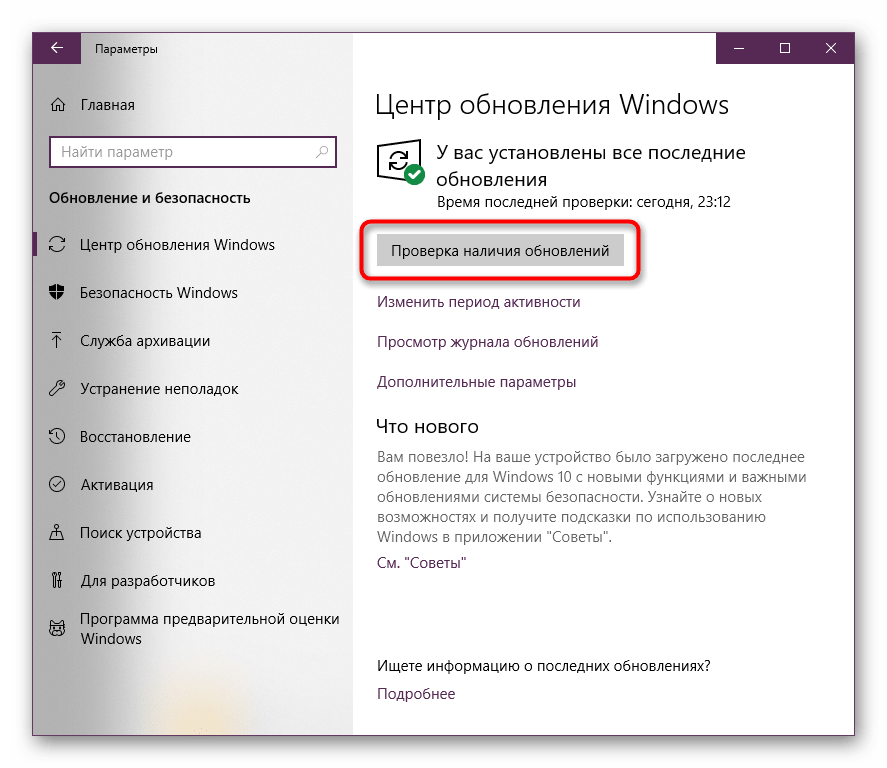Viewport: 887px width, 768px height.
Task: Open Главная via the home icon
Action: [58, 105]
